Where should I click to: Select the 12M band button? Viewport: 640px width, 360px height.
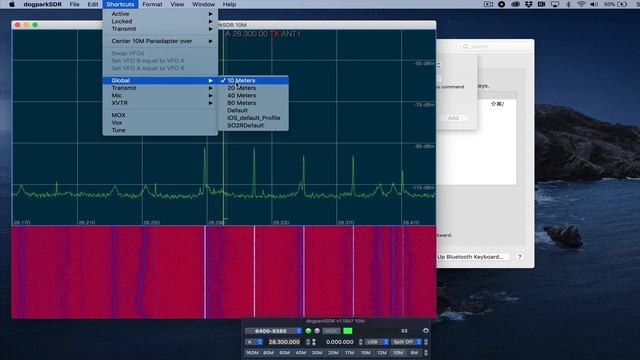coord(382,353)
